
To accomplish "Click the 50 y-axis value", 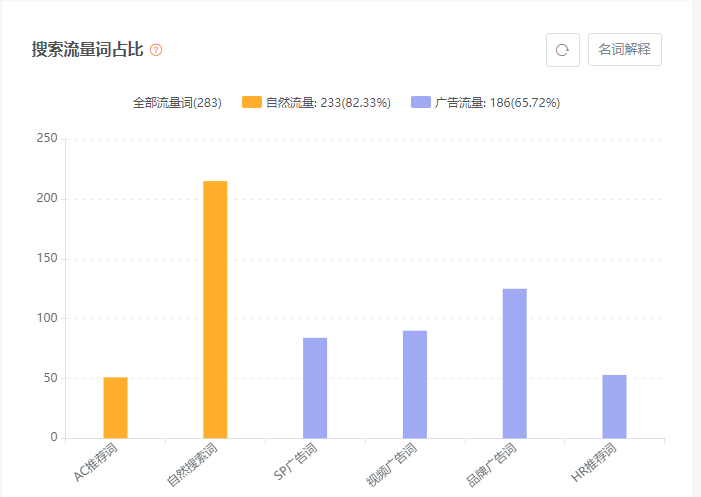I will coord(51,378).
